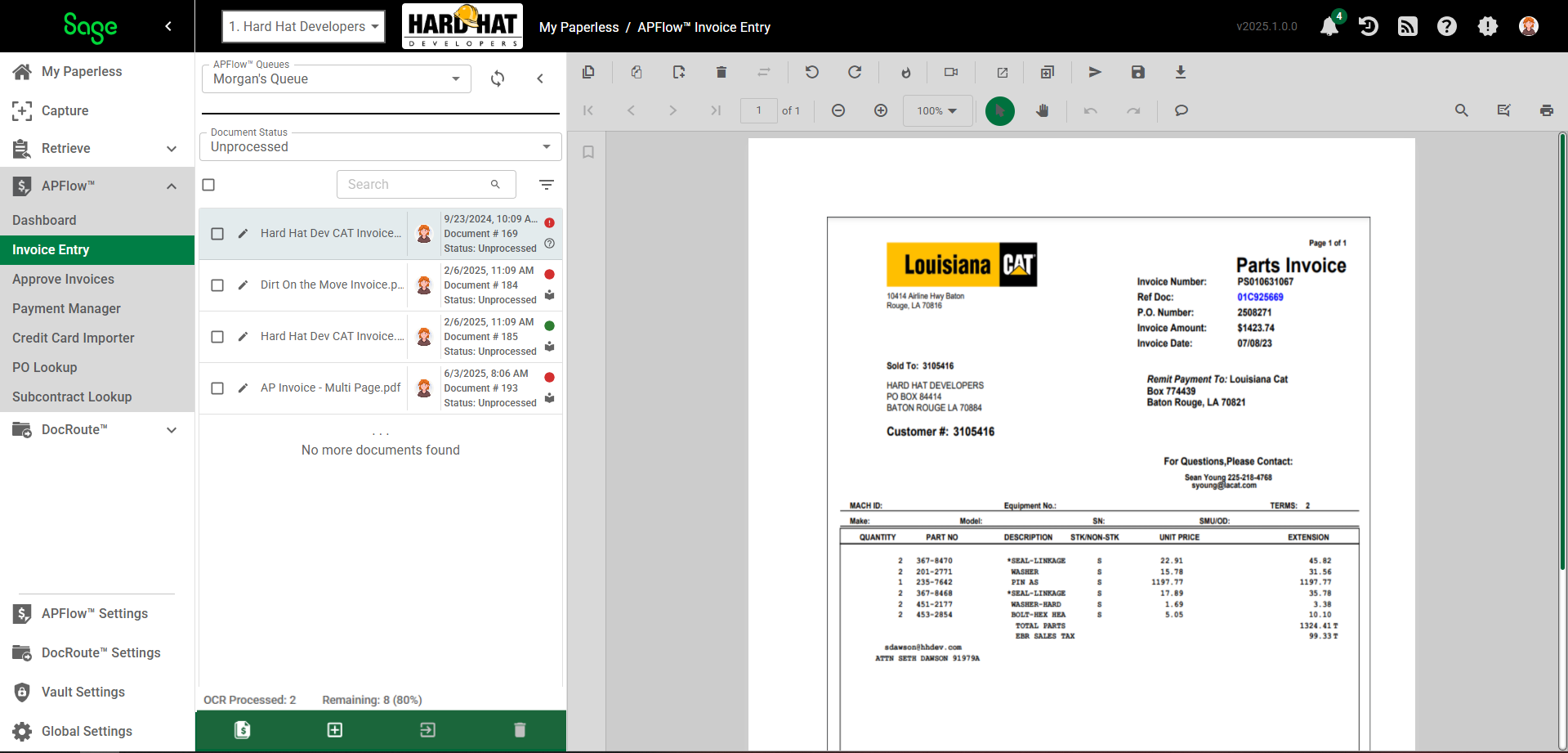The image size is (1568, 753).
Task: Click the send arrow icon in viewer toolbar
Action: click(1096, 72)
